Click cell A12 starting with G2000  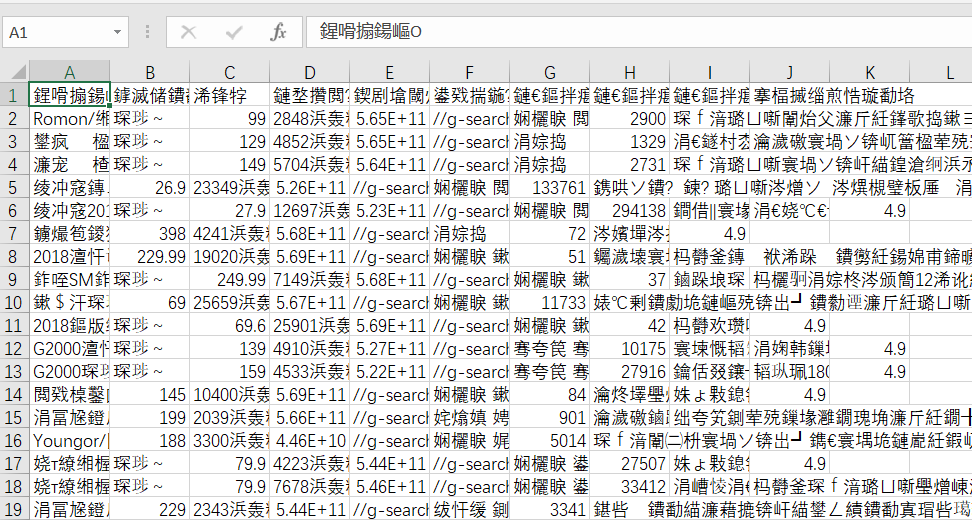(69, 348)
